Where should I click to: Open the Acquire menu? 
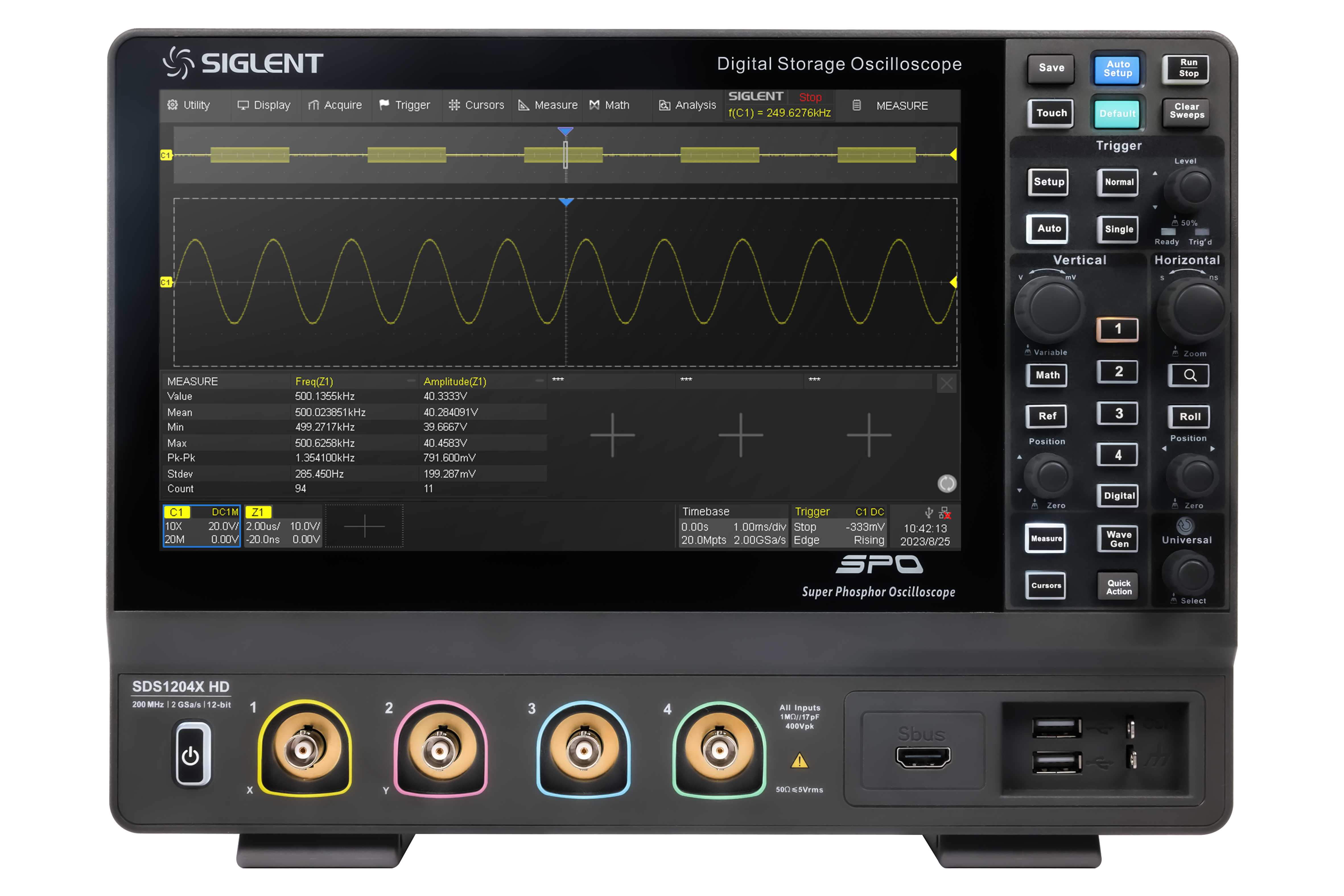pyautogui.click(x=335, y=105)
